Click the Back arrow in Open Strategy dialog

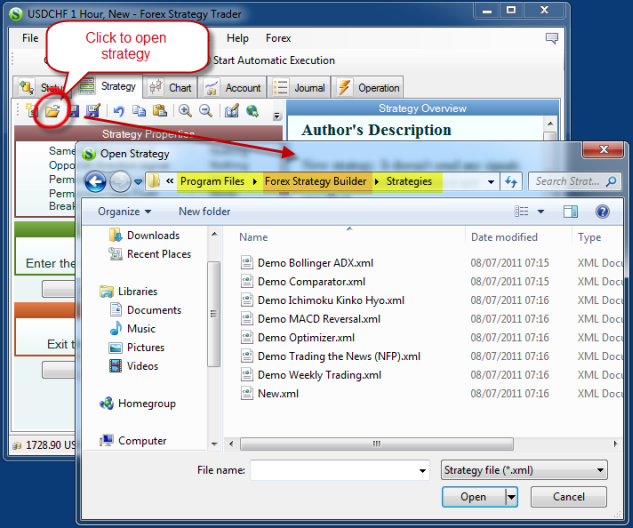(95, 182)
